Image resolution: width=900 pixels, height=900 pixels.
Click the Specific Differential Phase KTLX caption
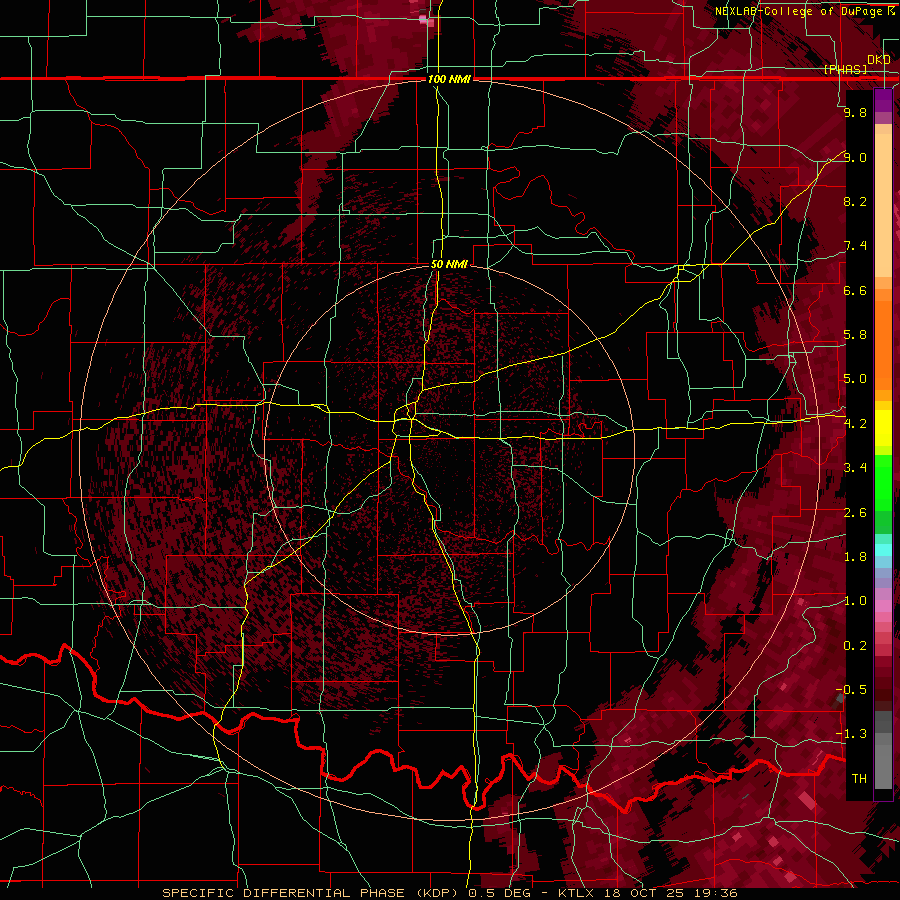tap(449, 893)
